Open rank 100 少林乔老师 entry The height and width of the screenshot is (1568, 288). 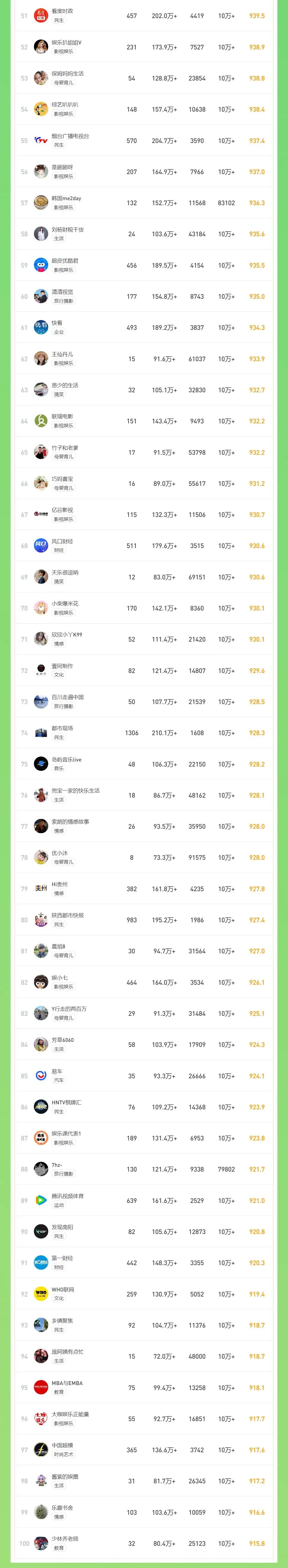144,1544
